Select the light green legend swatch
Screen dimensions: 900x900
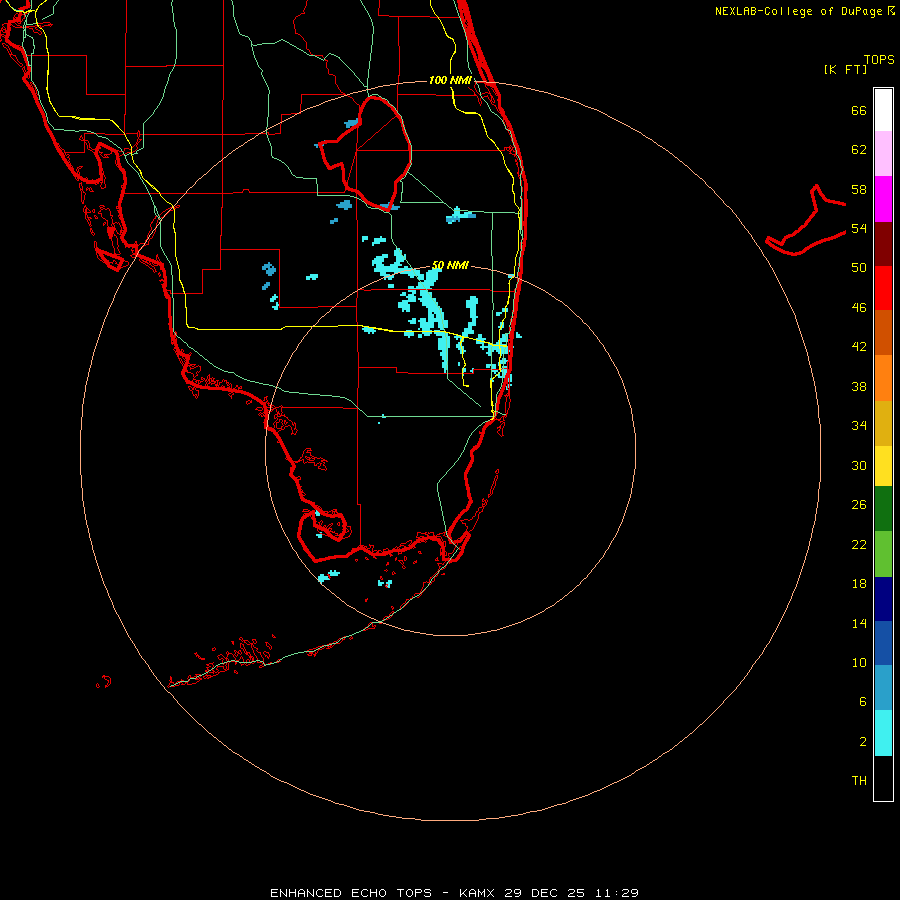click(x=883, y=554)
